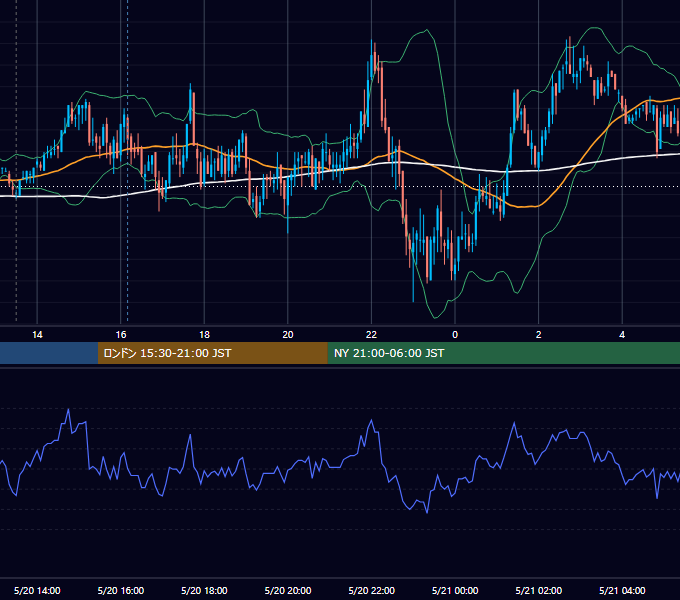The width and height of the screenshot is (680, 600).
Task: Click the NY 21:00-06:00 JST session bar
Action: point(503,353)
